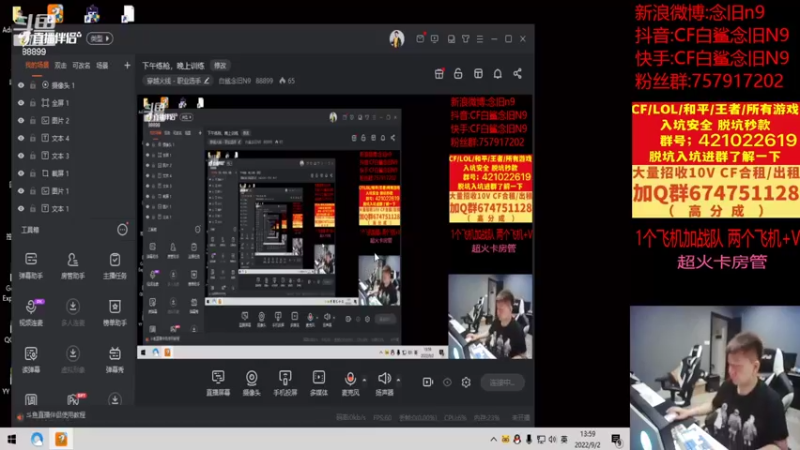Viewport: 800px width, 450px height.
Task: Add a new scene with plus icon
Action: 127,65
